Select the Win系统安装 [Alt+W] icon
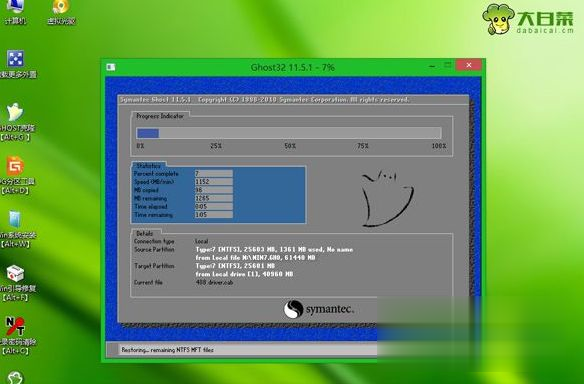Screen dimensions: 584x384 pos(16,229)
